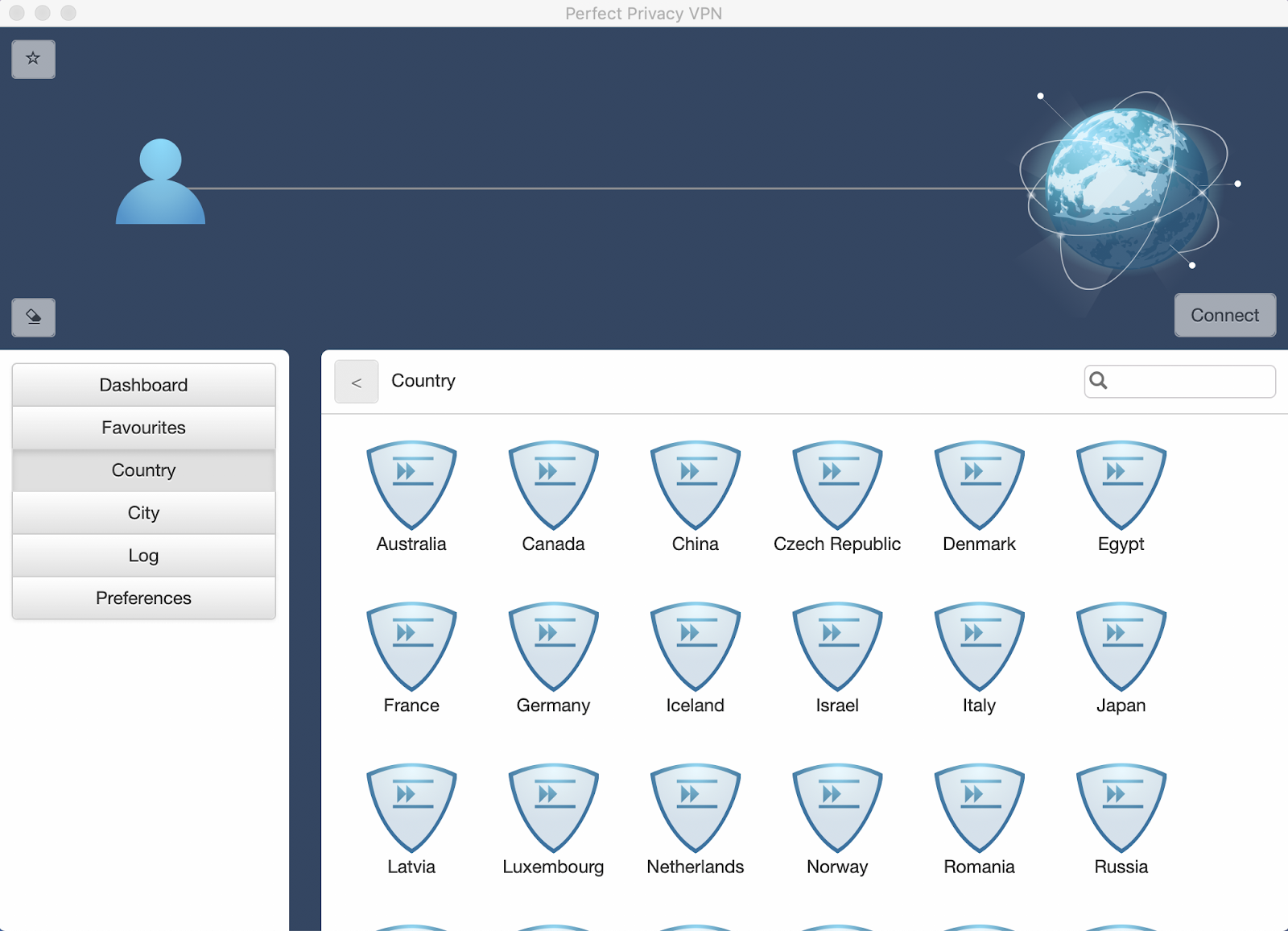1288x931 pixels.
Task: Select the Canada server shield icon
Action: point(554,485)
